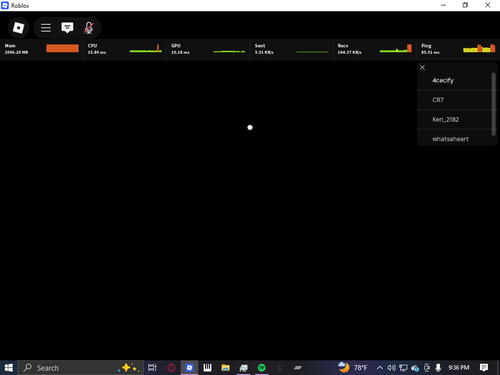Open File Explorer from the taskbar
Image resolution: width=500 pixels, height=375 pixels.
coord(226,368)
